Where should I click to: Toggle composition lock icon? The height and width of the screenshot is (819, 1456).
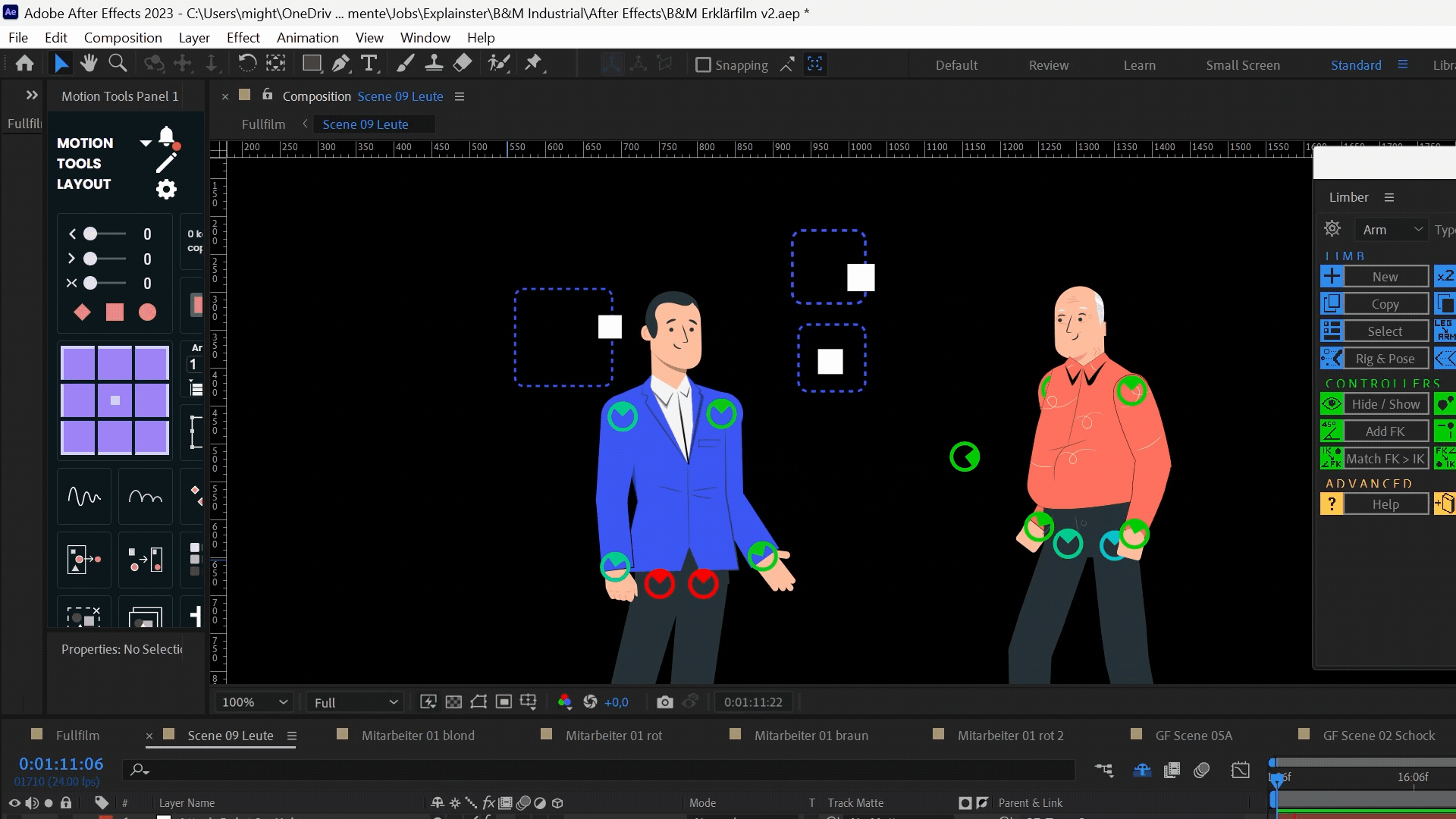click(267, 95)
